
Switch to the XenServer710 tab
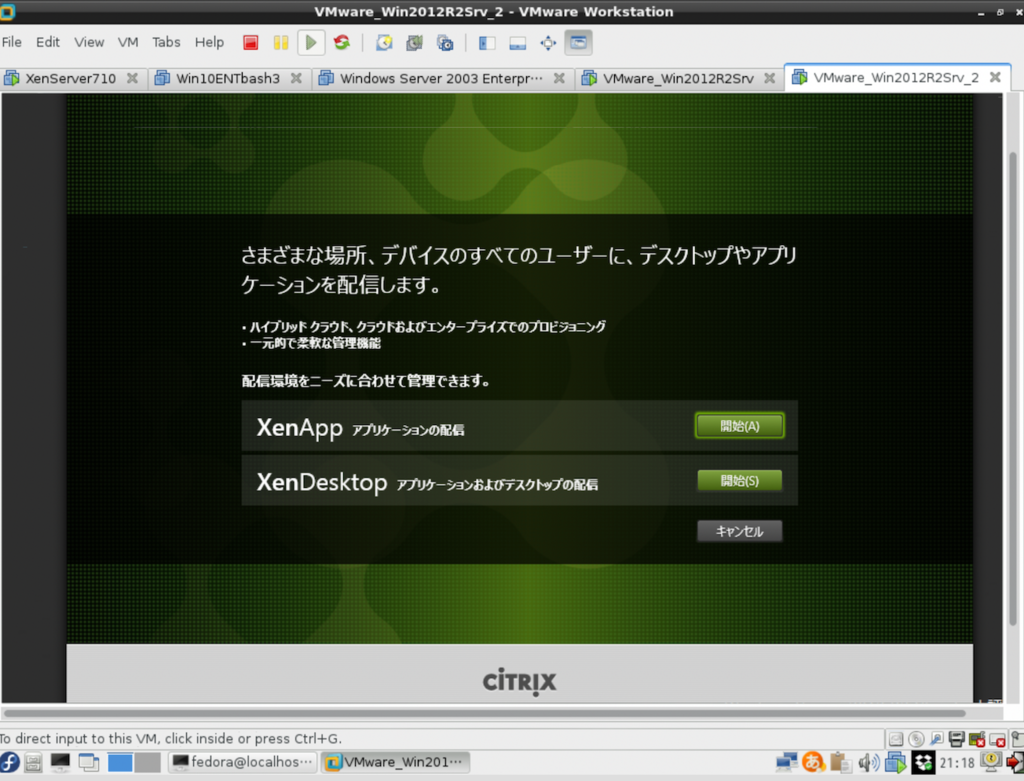click(71, 78)
